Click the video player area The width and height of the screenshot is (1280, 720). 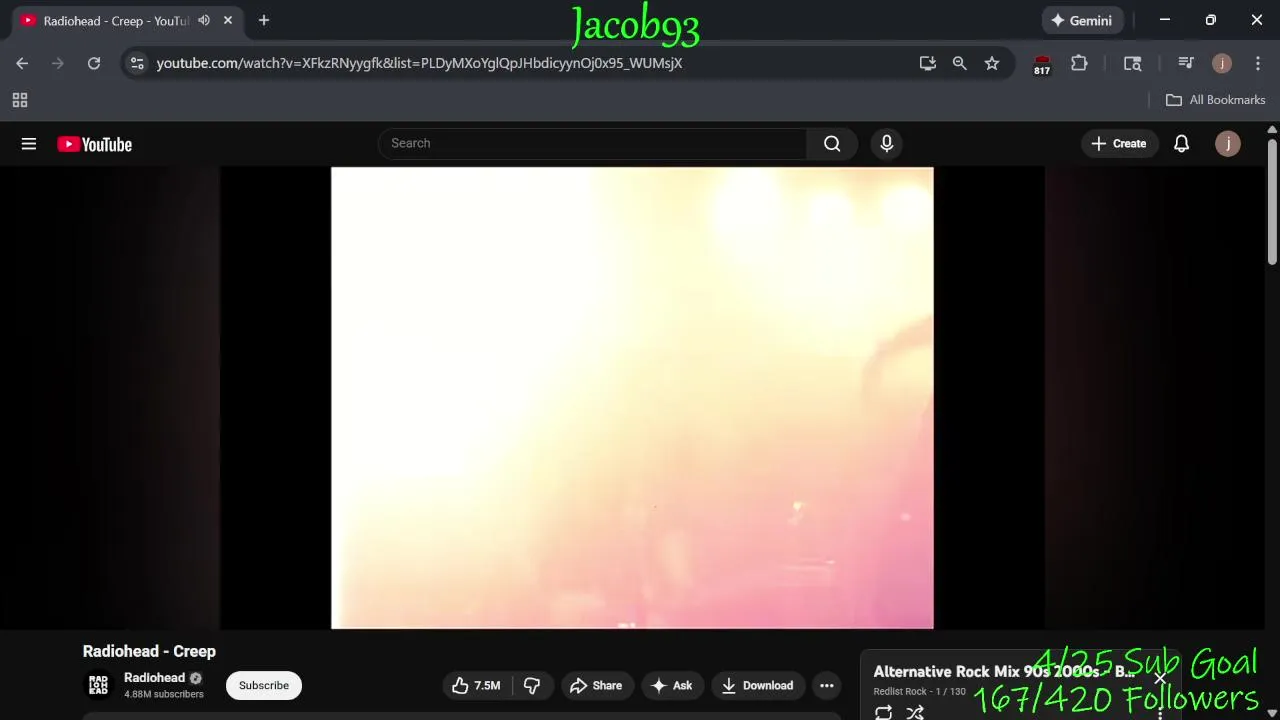click(x=632, y=398)
